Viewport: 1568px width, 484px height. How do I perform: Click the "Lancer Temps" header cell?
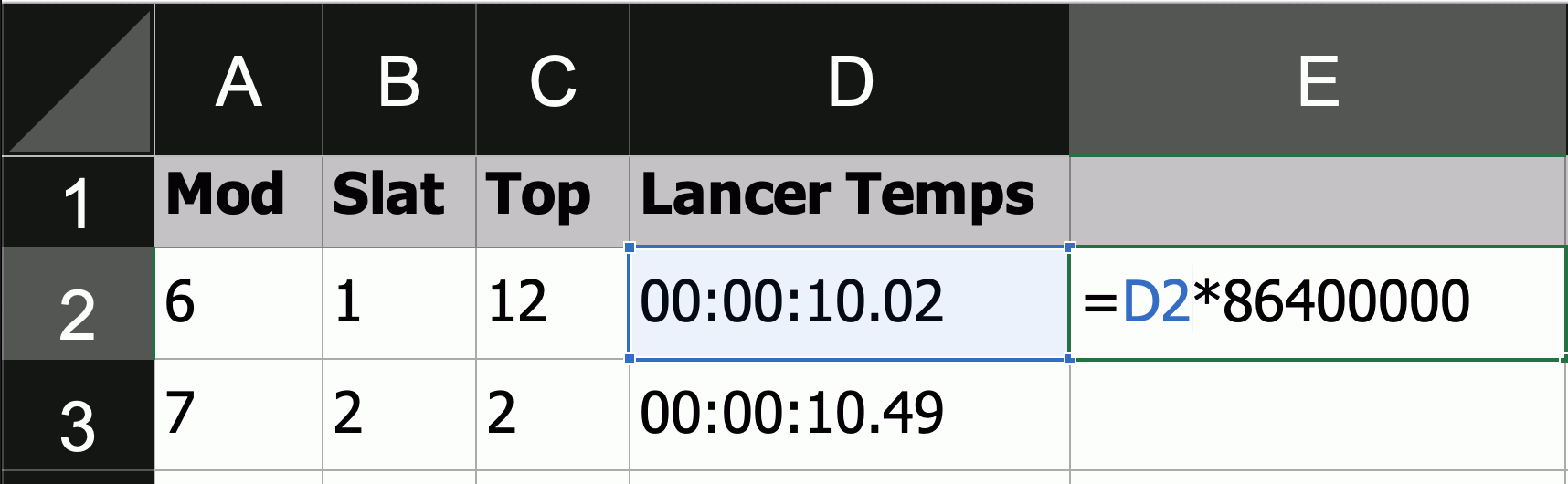click(x=850, y=201)
